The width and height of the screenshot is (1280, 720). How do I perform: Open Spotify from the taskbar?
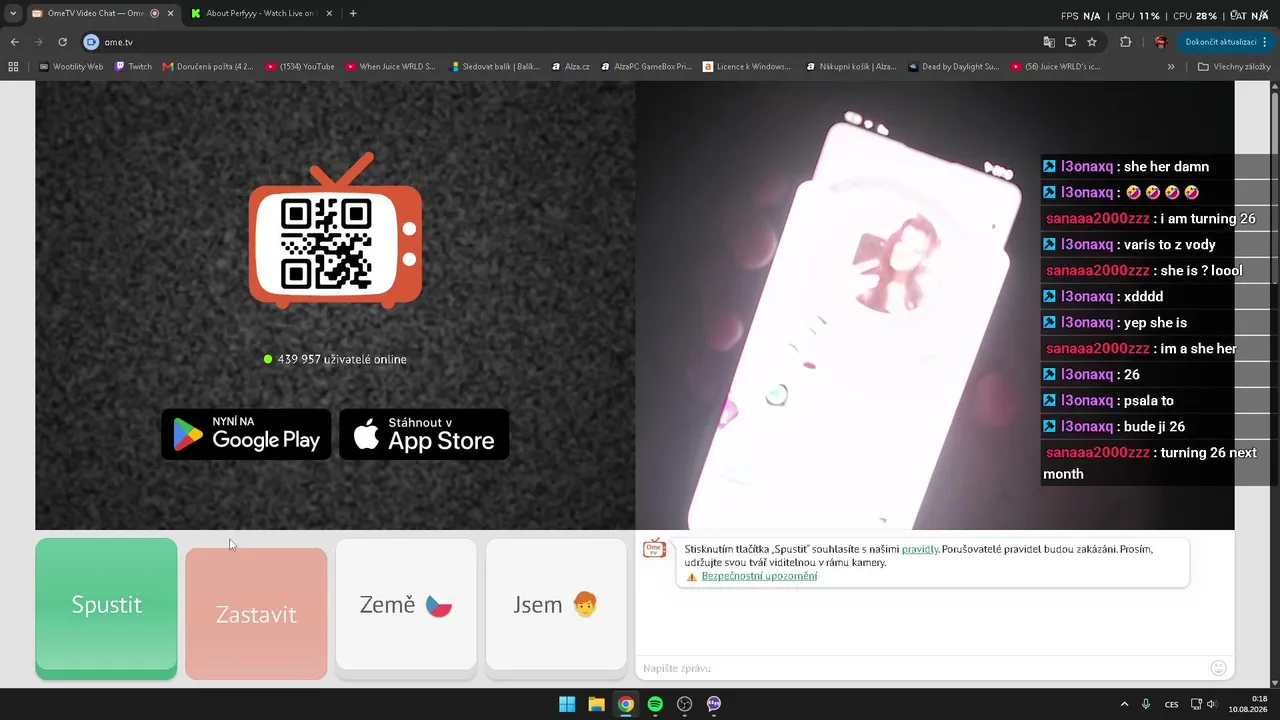655,704
